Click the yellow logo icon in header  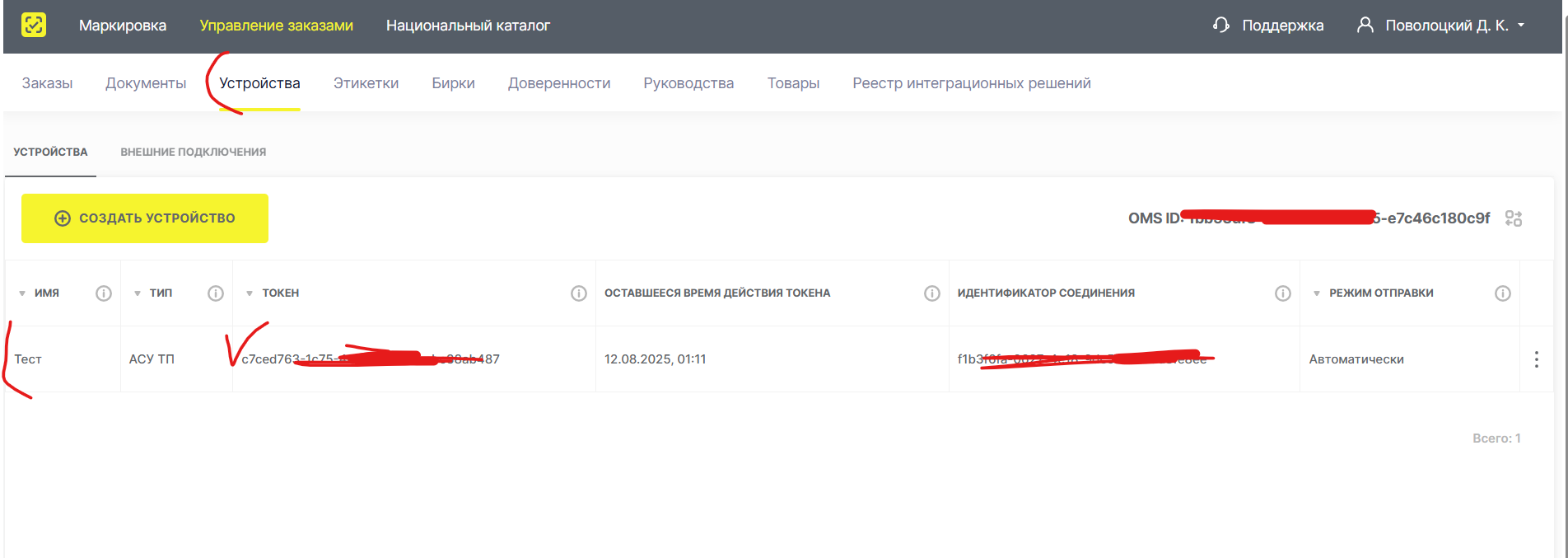point(34,25)
